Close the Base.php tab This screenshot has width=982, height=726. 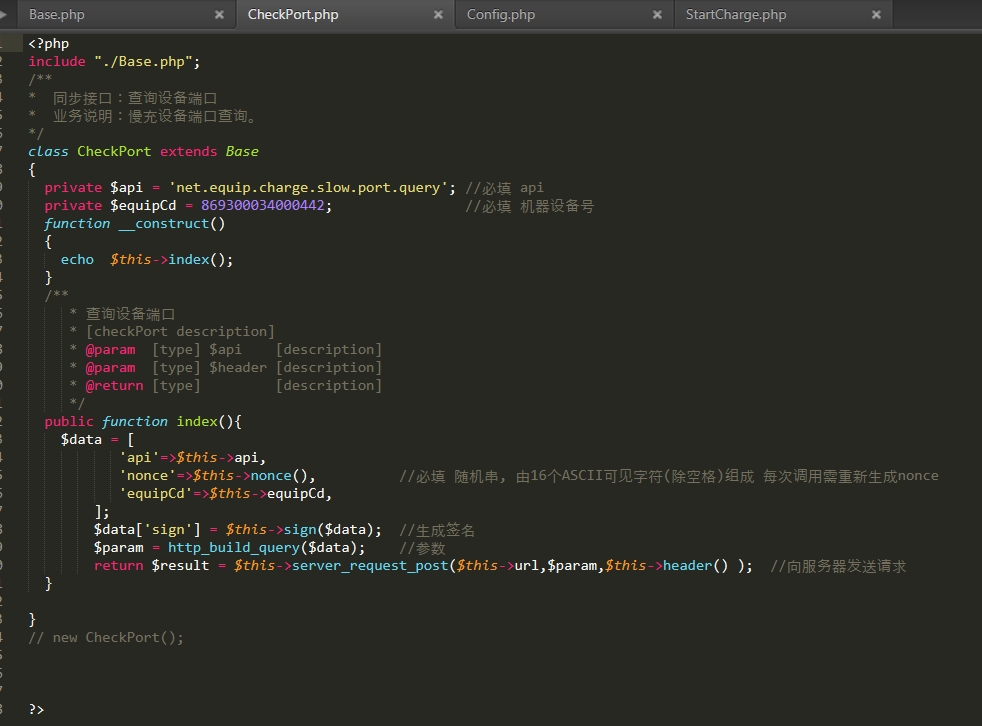pos(219,15)
